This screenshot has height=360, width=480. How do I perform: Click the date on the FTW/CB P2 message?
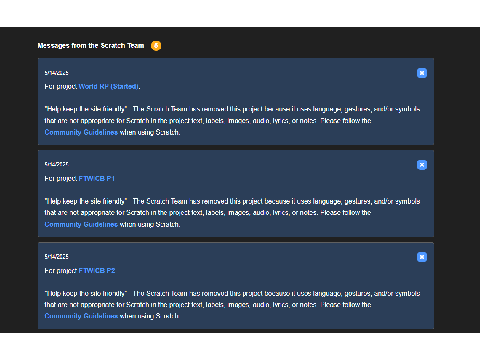click(x=56, y=256)
